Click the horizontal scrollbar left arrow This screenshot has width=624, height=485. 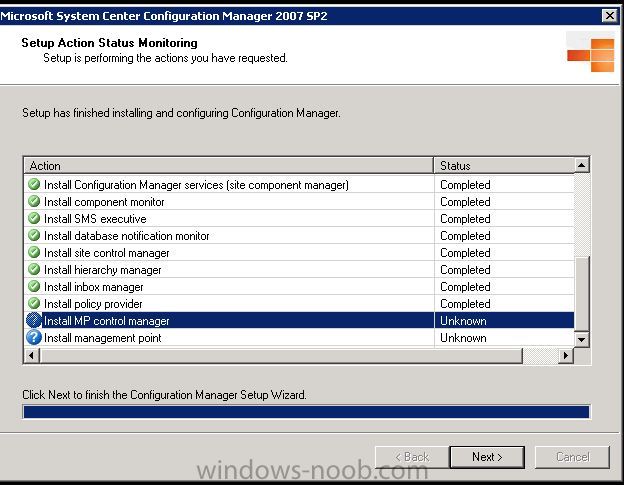(x=32, y=355)
